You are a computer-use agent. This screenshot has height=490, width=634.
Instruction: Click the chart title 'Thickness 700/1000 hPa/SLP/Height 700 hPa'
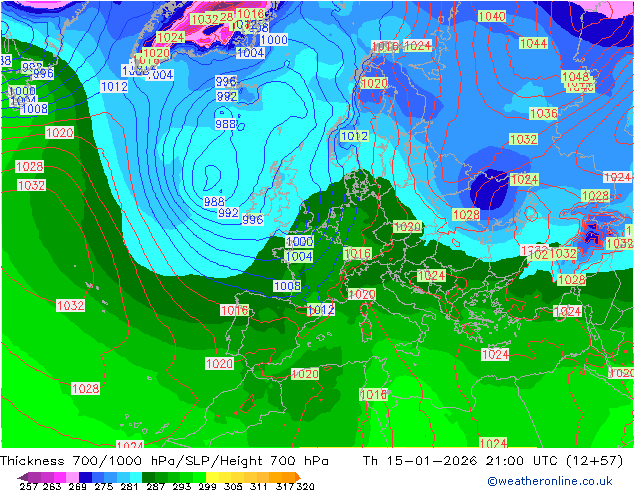(164, 461)
